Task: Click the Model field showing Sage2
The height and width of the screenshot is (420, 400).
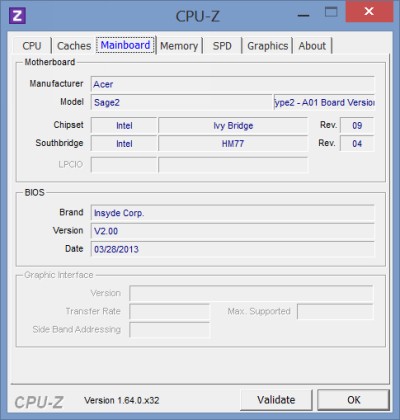Action: pyautogui.click(x=182, y=102)
